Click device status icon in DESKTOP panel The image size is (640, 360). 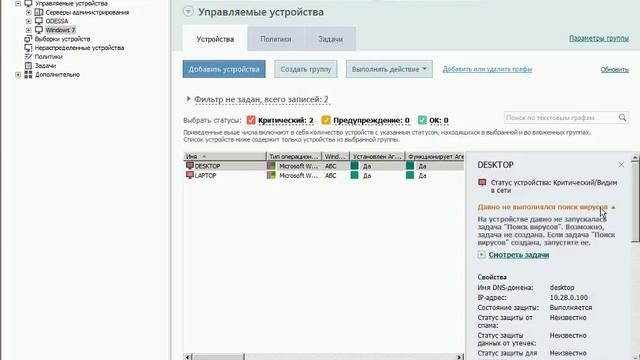(482, 182)
